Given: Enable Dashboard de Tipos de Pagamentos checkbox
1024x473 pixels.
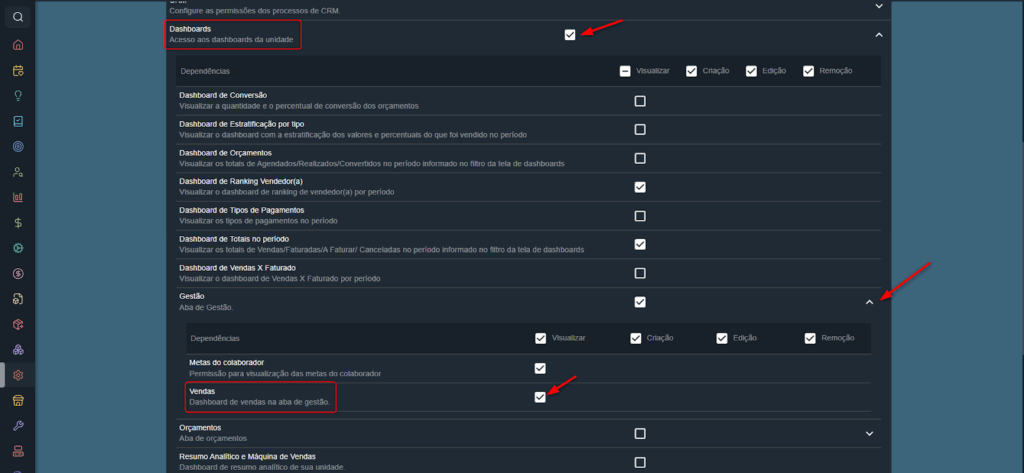Looking at the screenshot, I should click(640, 216).
